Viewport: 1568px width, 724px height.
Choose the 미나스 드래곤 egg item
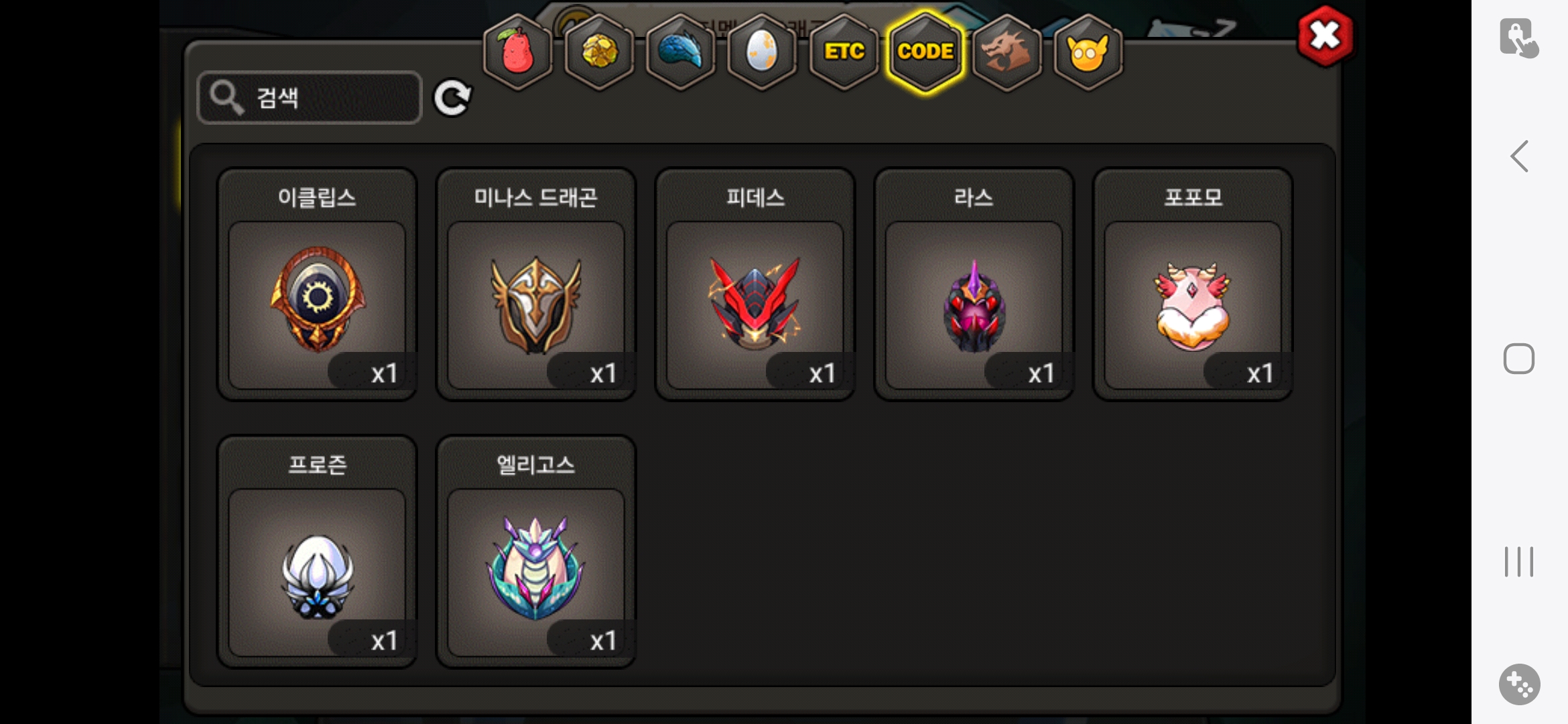click(x=536, y=284)
